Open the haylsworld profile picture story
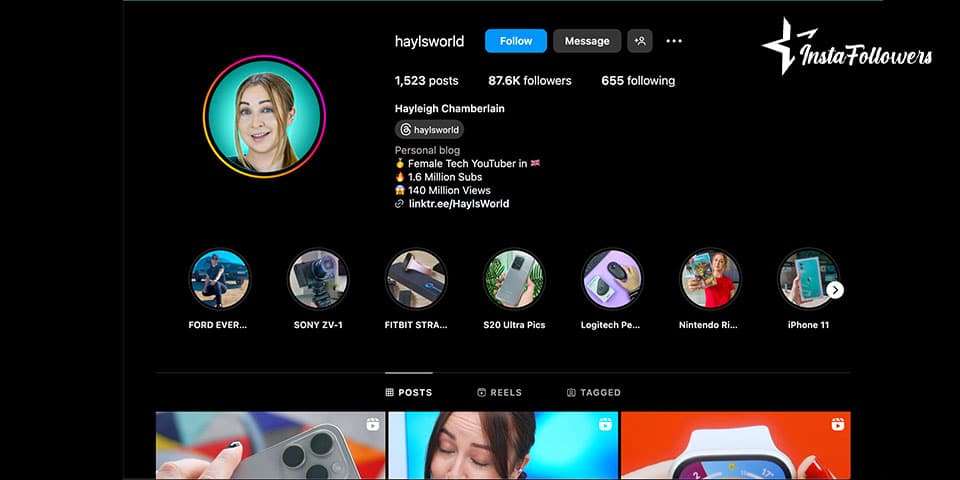Viewport: 960px width, 480px height. click(264, 116)
